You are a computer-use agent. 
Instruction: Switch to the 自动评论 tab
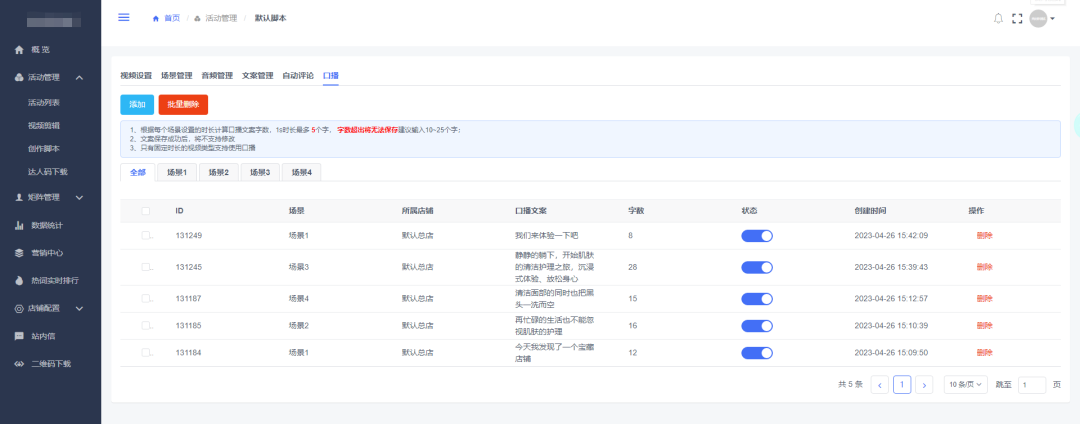(x=298, y=76)
